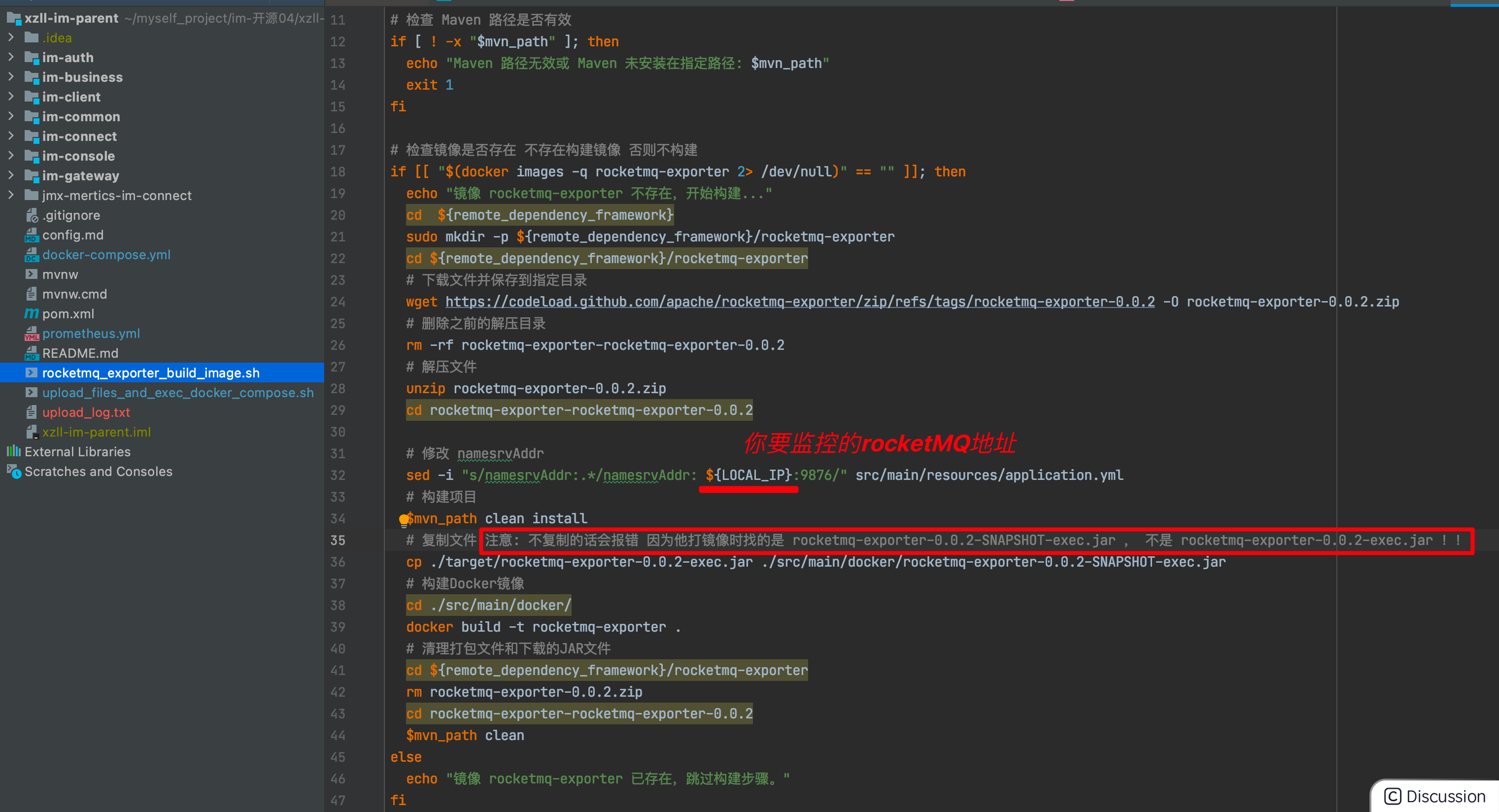Click the im-gateway module folder icon

[x=32, y=176]
